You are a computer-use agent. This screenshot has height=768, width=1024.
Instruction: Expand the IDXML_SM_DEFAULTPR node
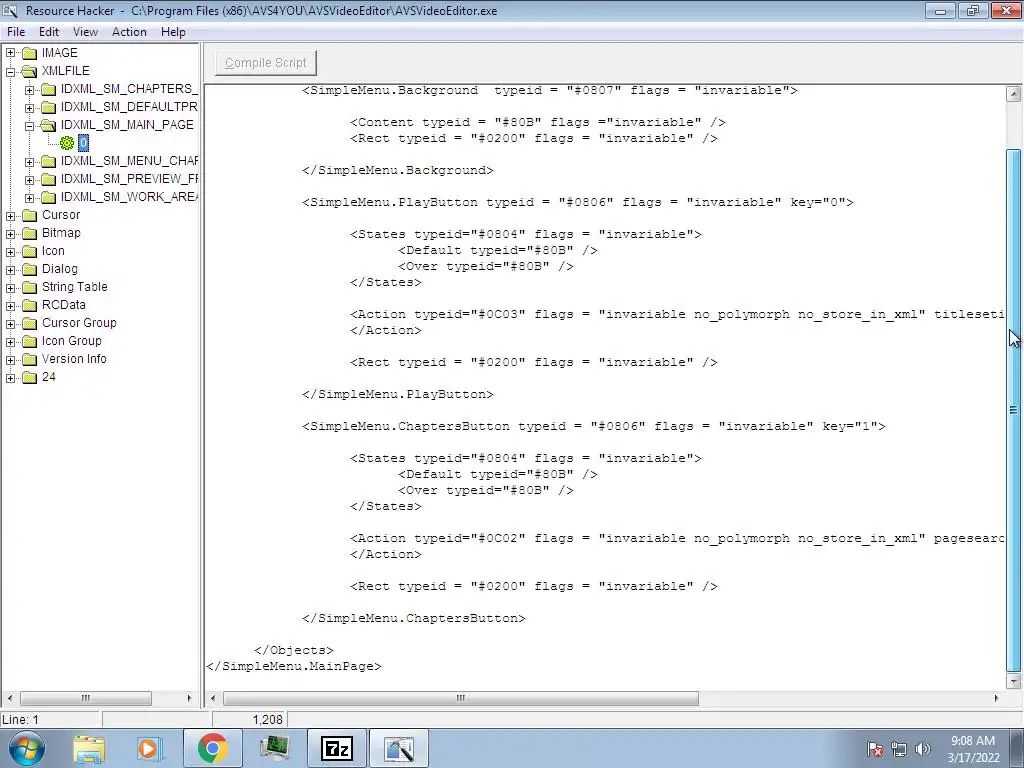29,107
